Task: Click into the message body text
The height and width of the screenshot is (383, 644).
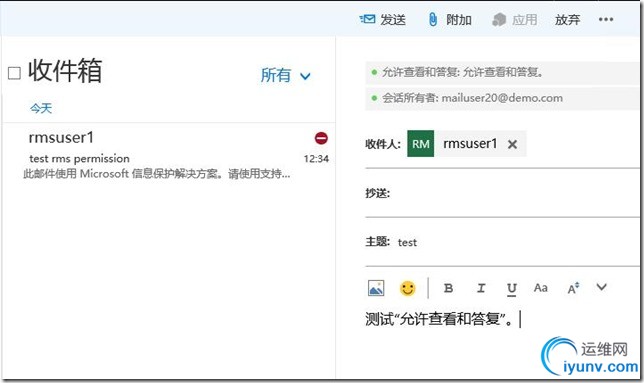Action: pos(439,319)
